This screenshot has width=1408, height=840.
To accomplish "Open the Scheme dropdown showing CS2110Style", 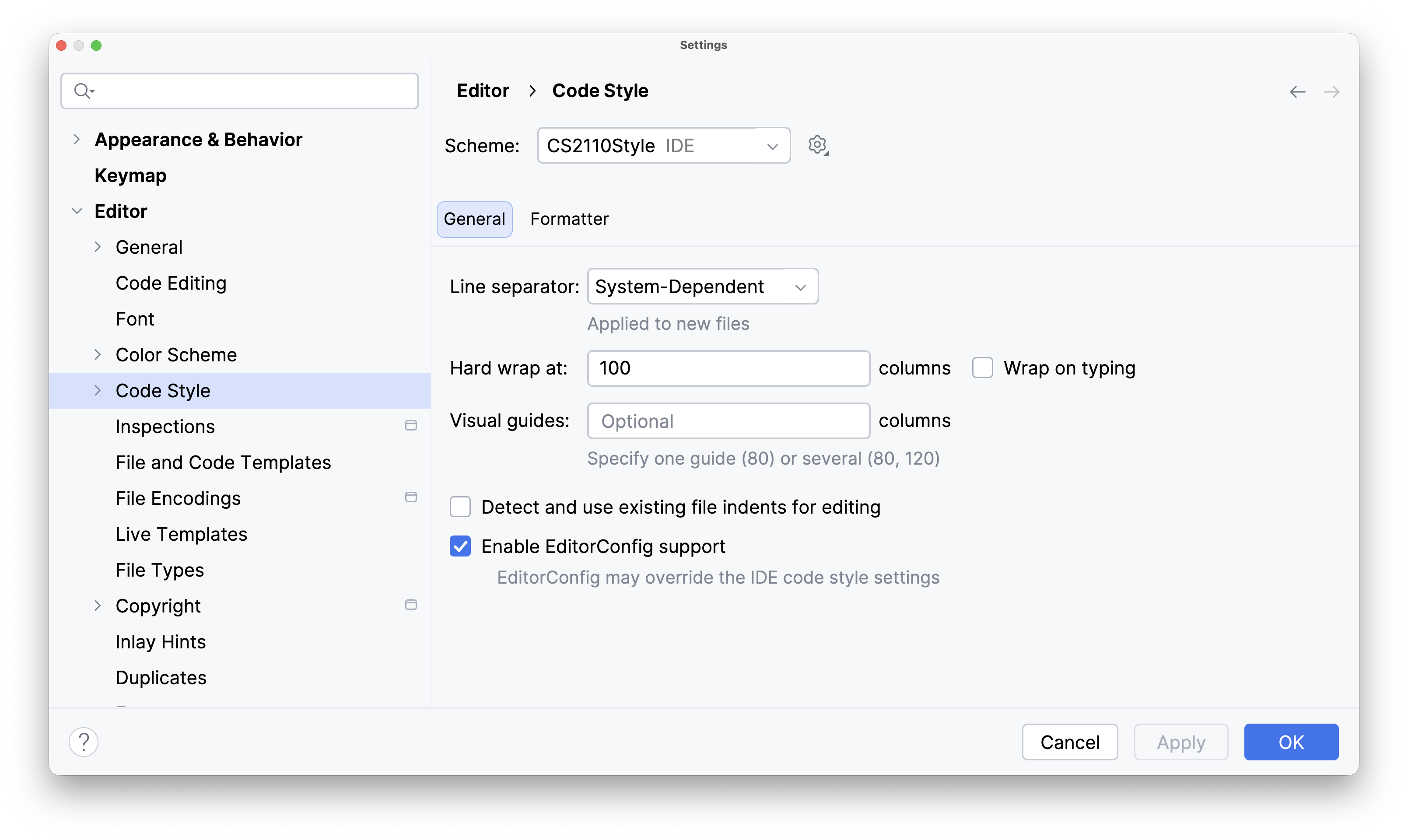I will (663, 145).
